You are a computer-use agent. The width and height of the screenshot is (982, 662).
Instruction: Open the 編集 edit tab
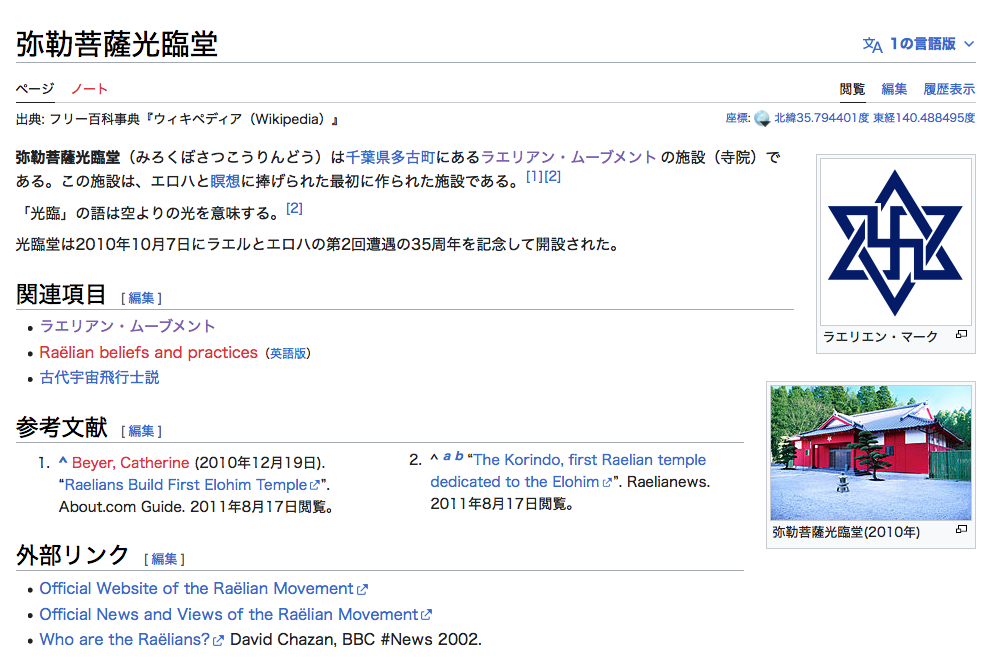pyautogui.click(x=894, y=89)
